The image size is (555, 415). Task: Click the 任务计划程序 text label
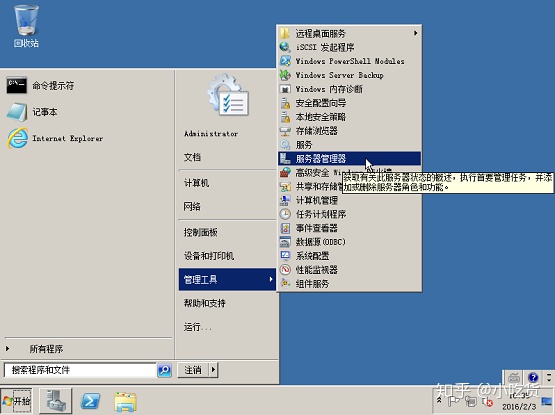pyautogui.click(x=321, y=214)
